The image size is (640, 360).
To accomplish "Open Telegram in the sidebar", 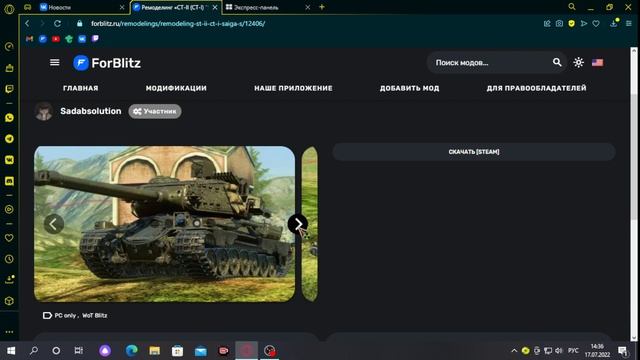I will (x=9, y=139).
